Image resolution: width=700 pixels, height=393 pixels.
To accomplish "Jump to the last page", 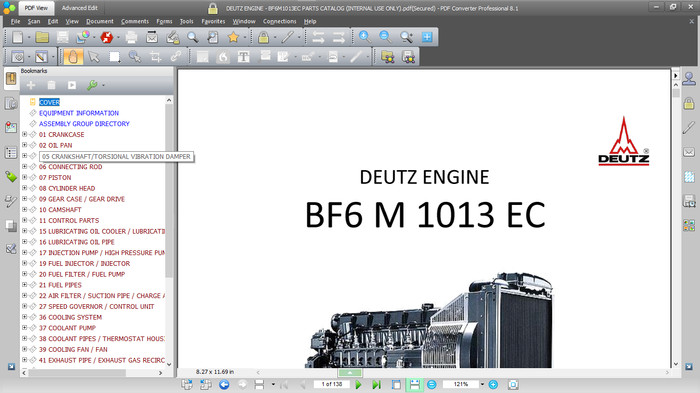I will click(376, 385).
